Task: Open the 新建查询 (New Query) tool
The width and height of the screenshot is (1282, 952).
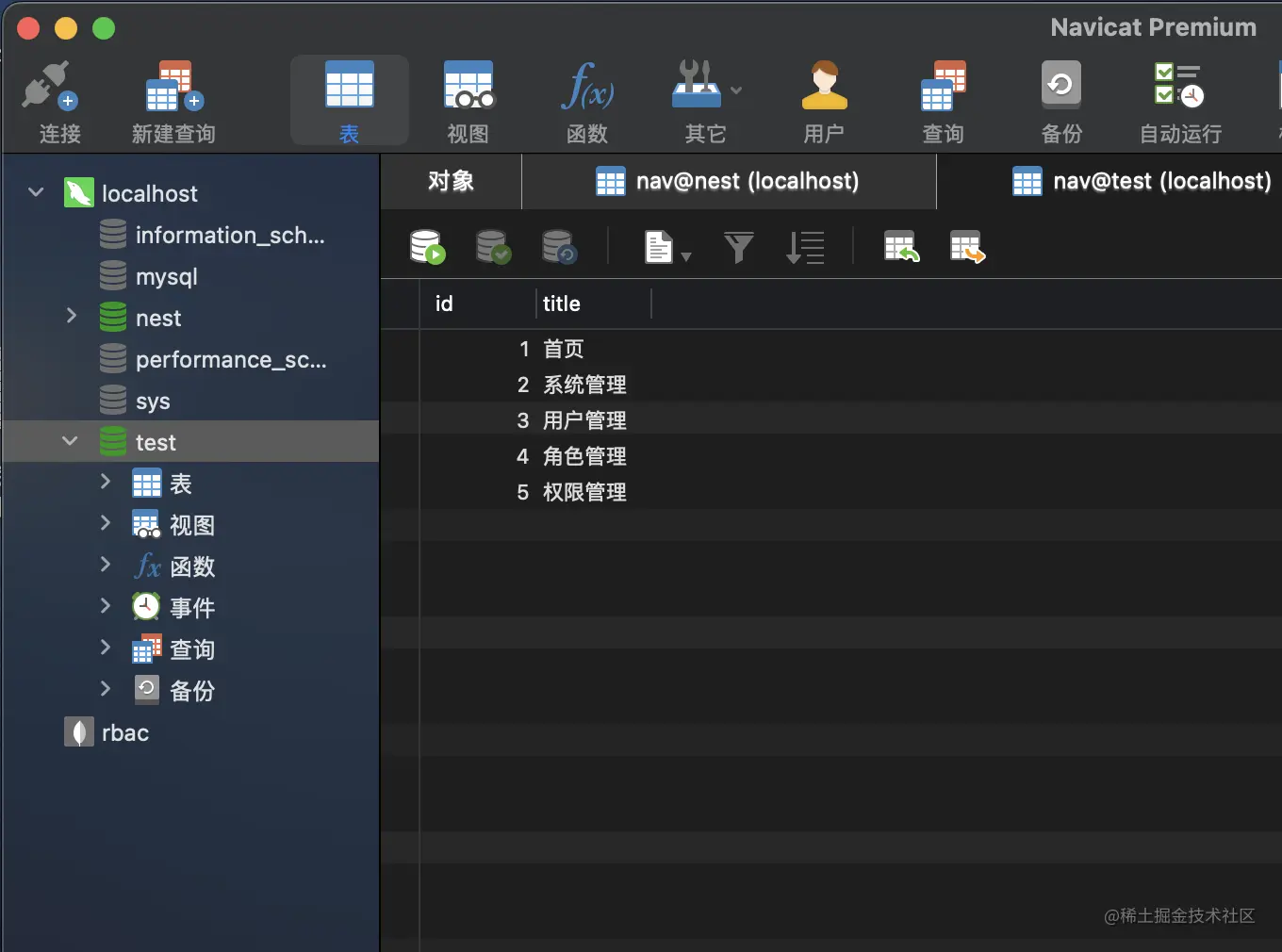Action: point(173,99)
